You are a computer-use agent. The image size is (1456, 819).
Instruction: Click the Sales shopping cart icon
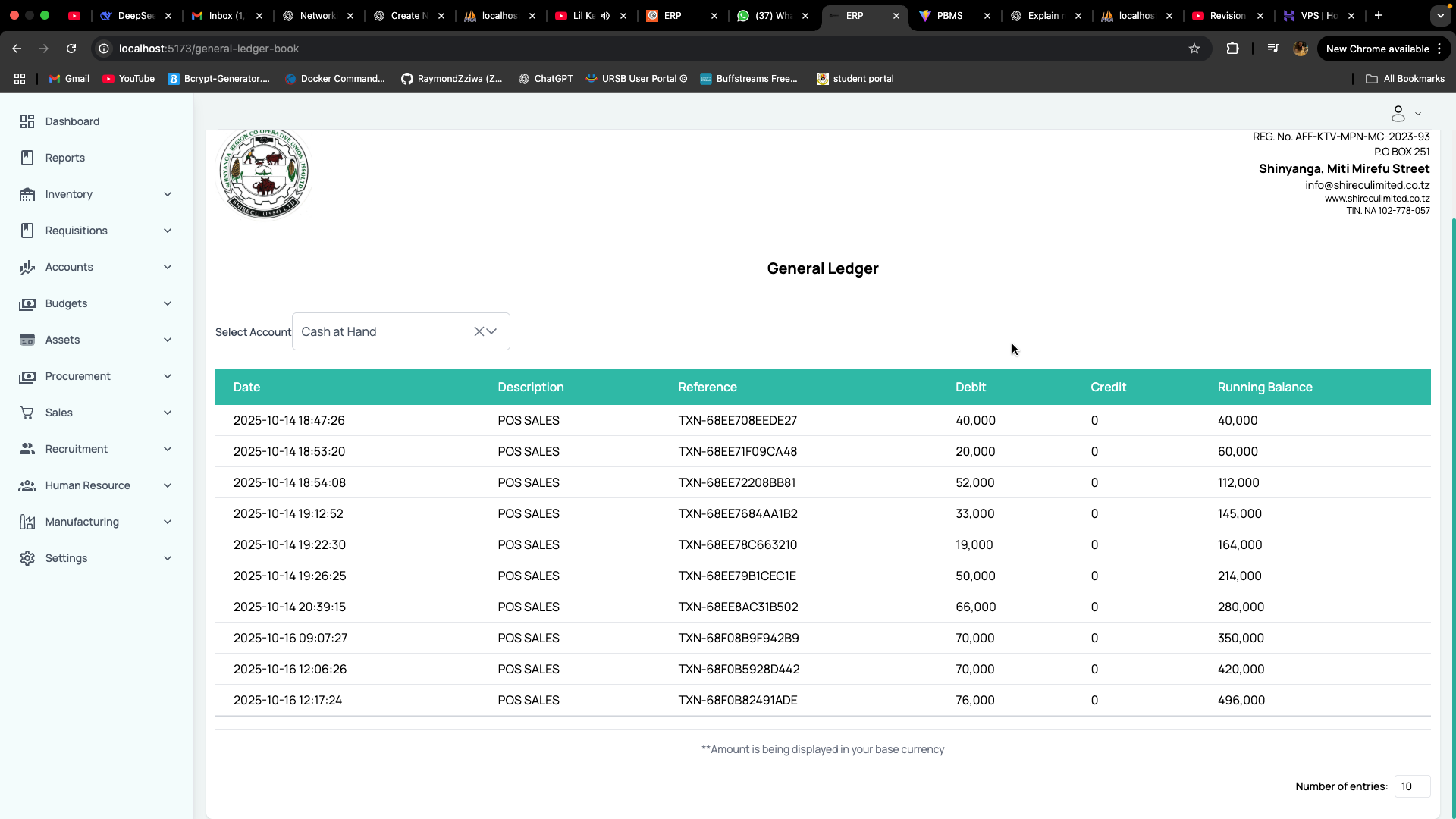point(27,413)
